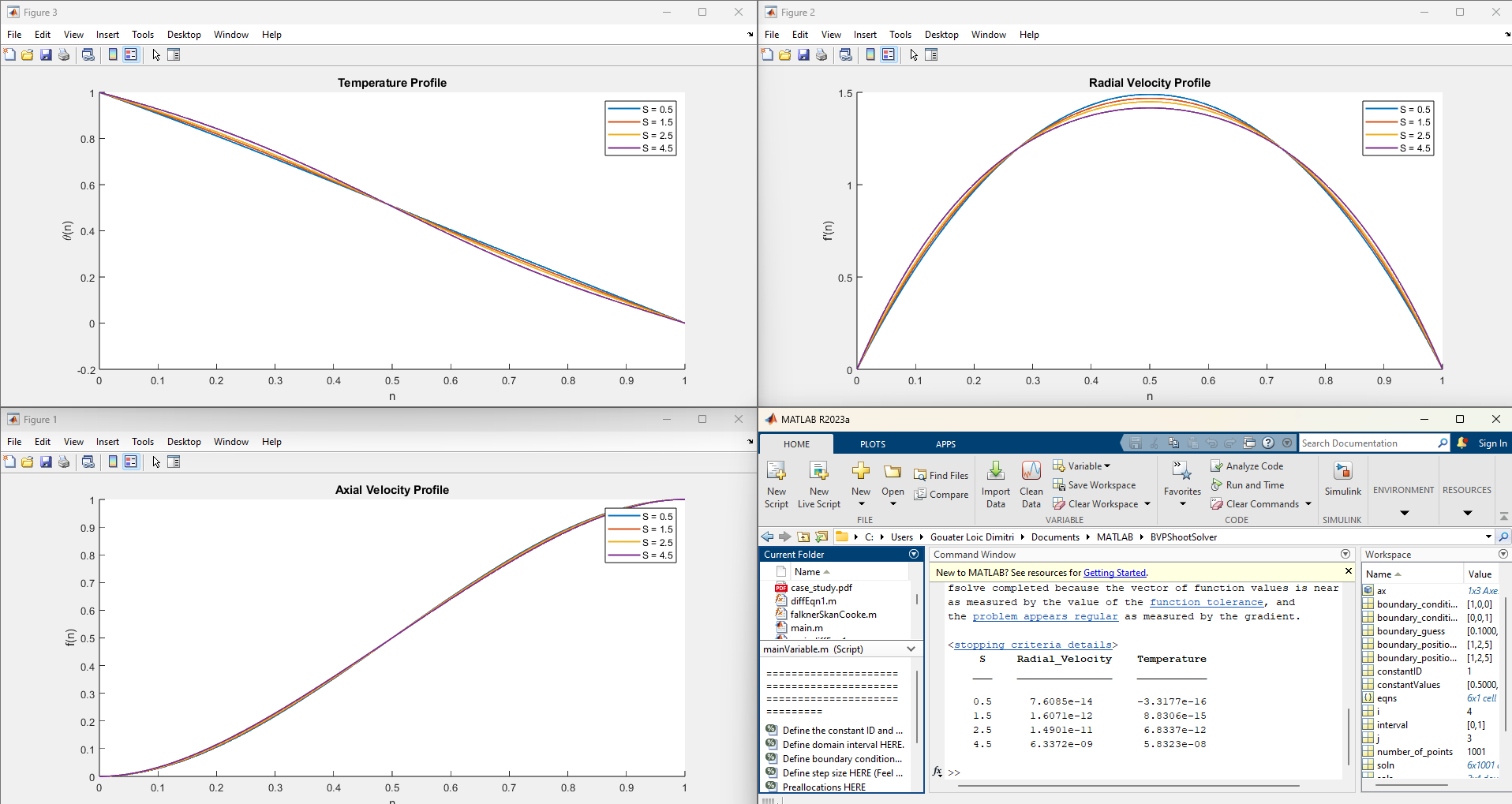Viewport: 1512px width, 804px height.
Task: Switch to the PLOTS ribbon tab
Action: click(873, 444)
